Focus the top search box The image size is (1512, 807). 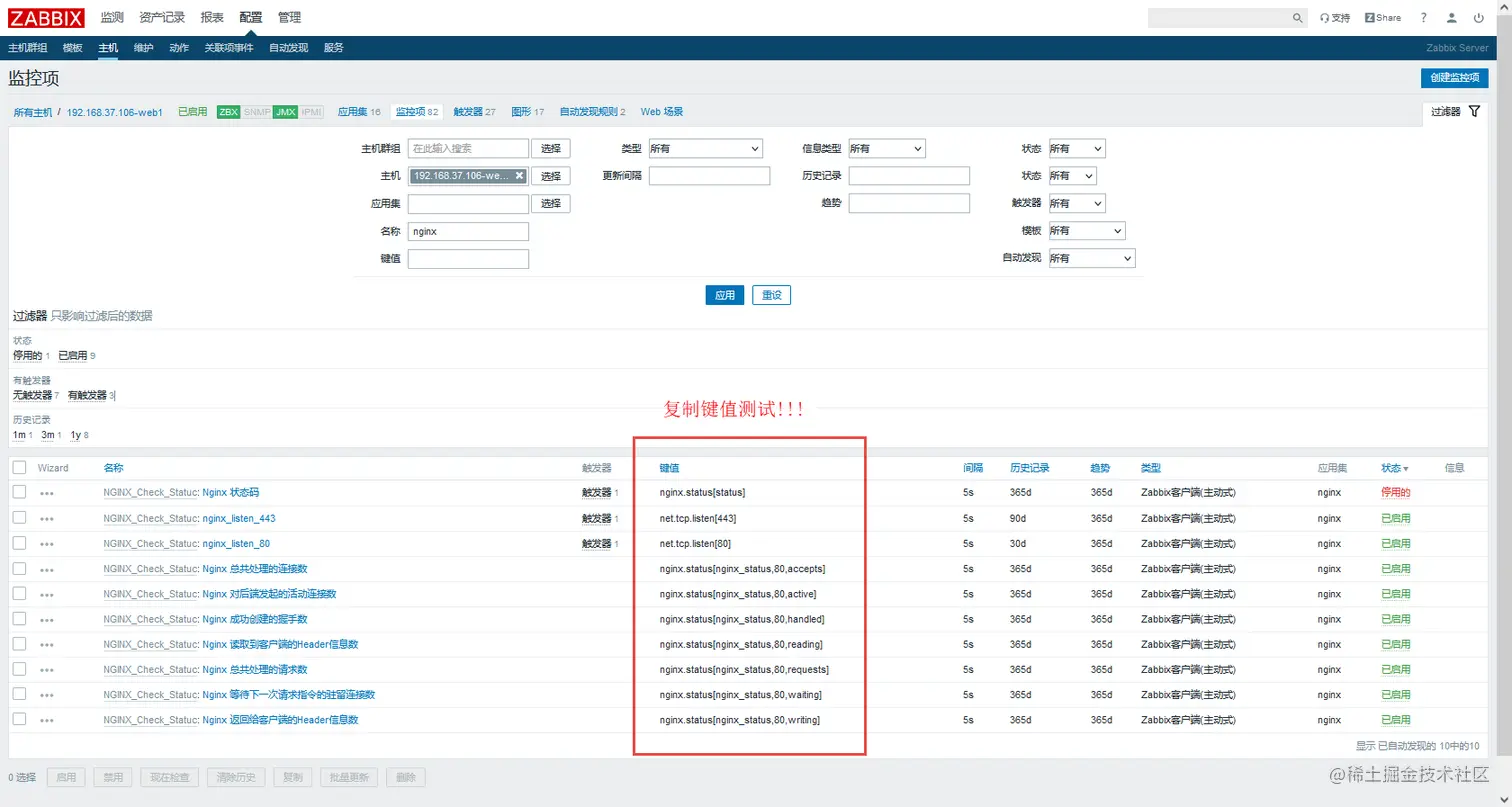click(x=1219, y=18)
